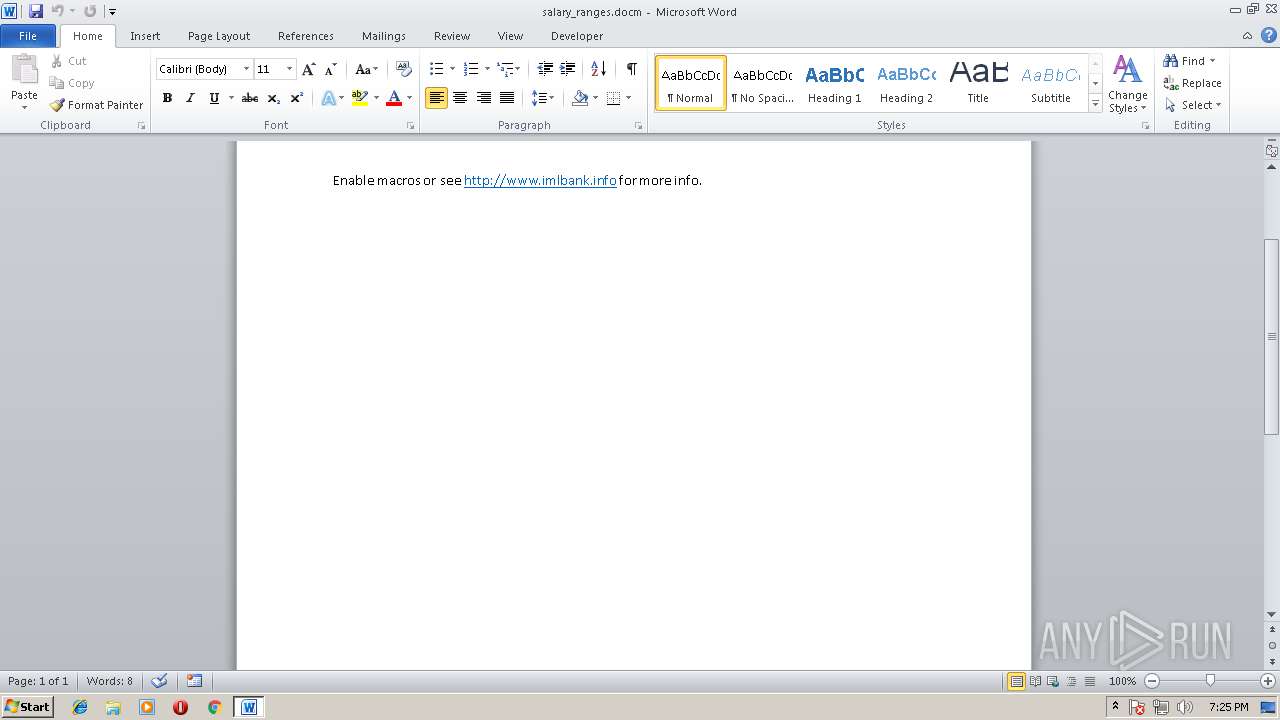1280x720 pixels.
Task: Click the Cut button
Action: point(69,61)
